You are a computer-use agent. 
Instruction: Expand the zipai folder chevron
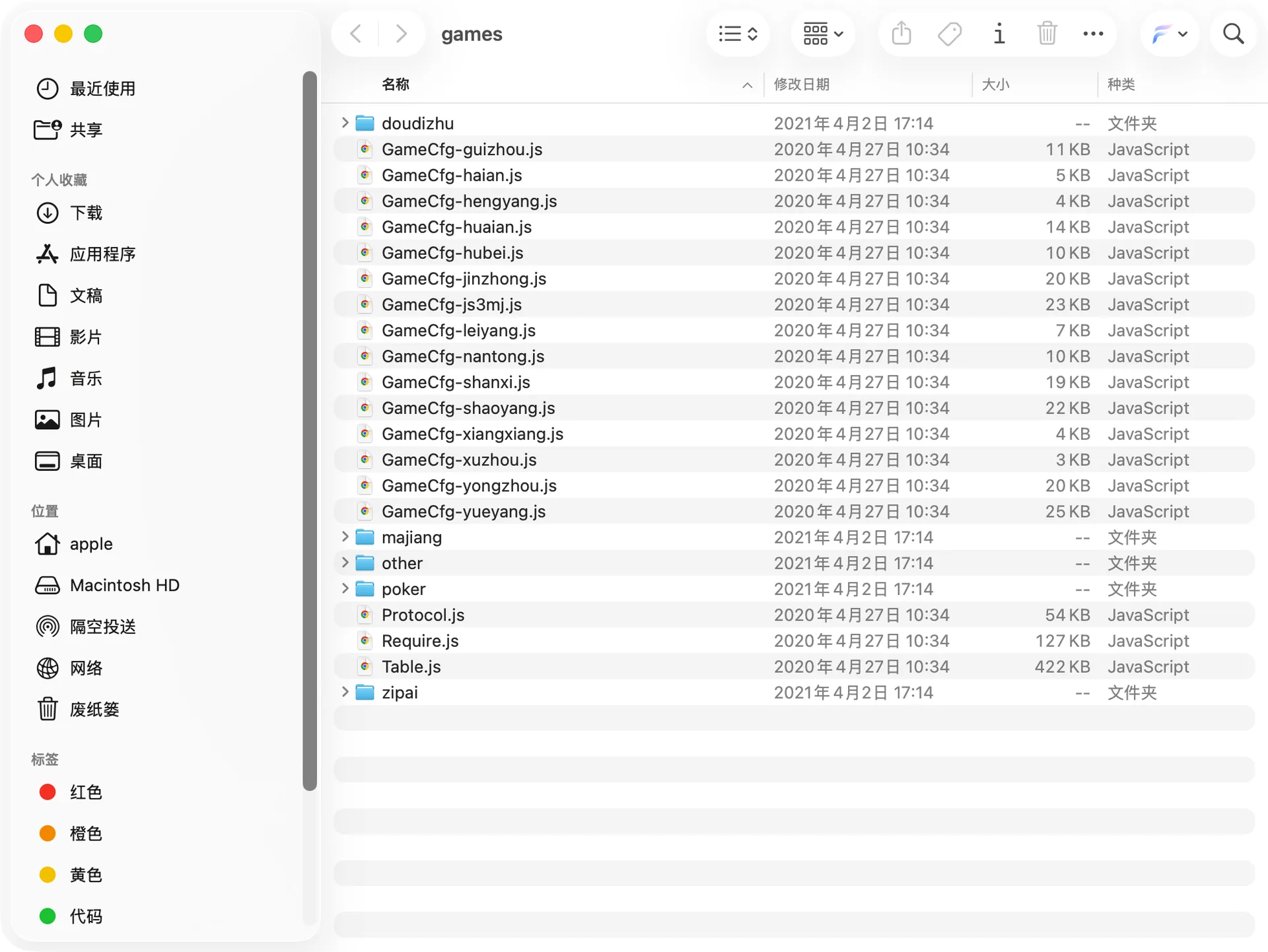pos(344,692)
